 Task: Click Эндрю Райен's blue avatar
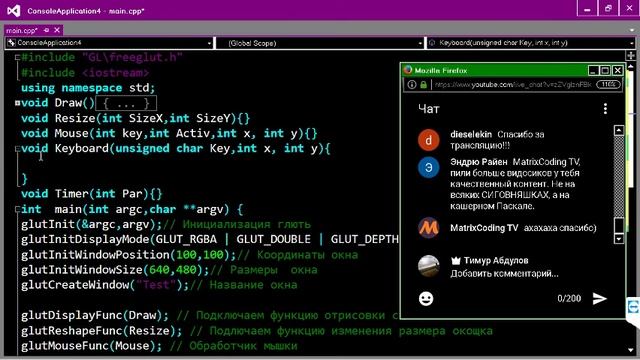429,167
